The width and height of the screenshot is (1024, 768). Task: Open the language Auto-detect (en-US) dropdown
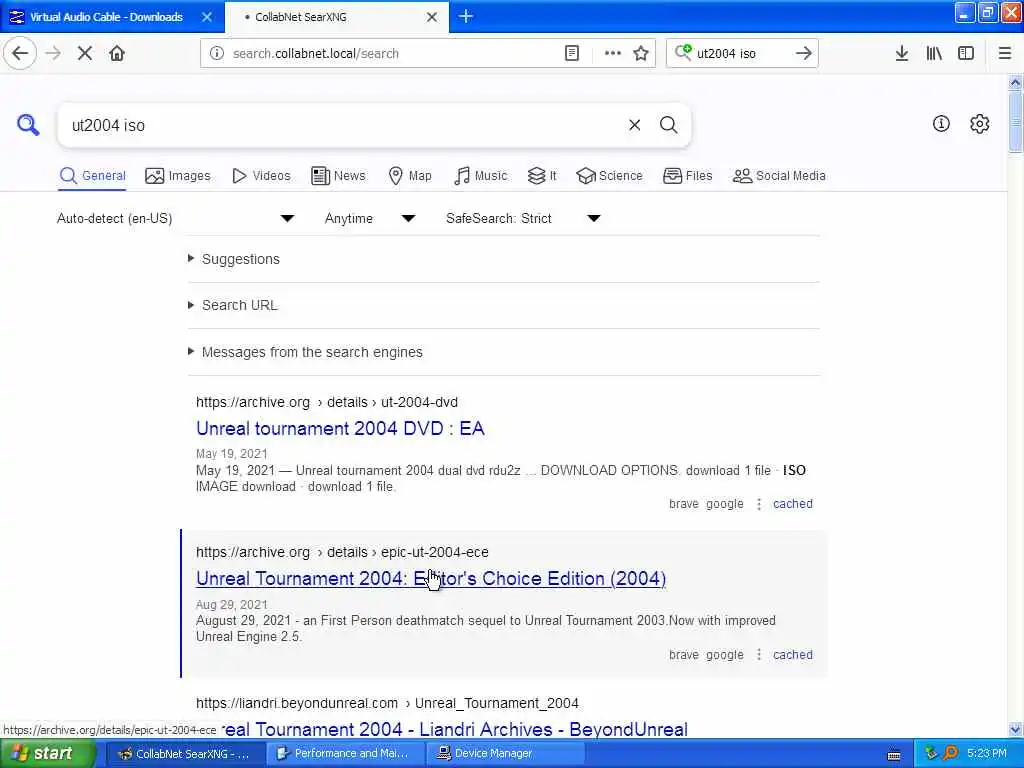pyautogui.click(x=175, y=218)
